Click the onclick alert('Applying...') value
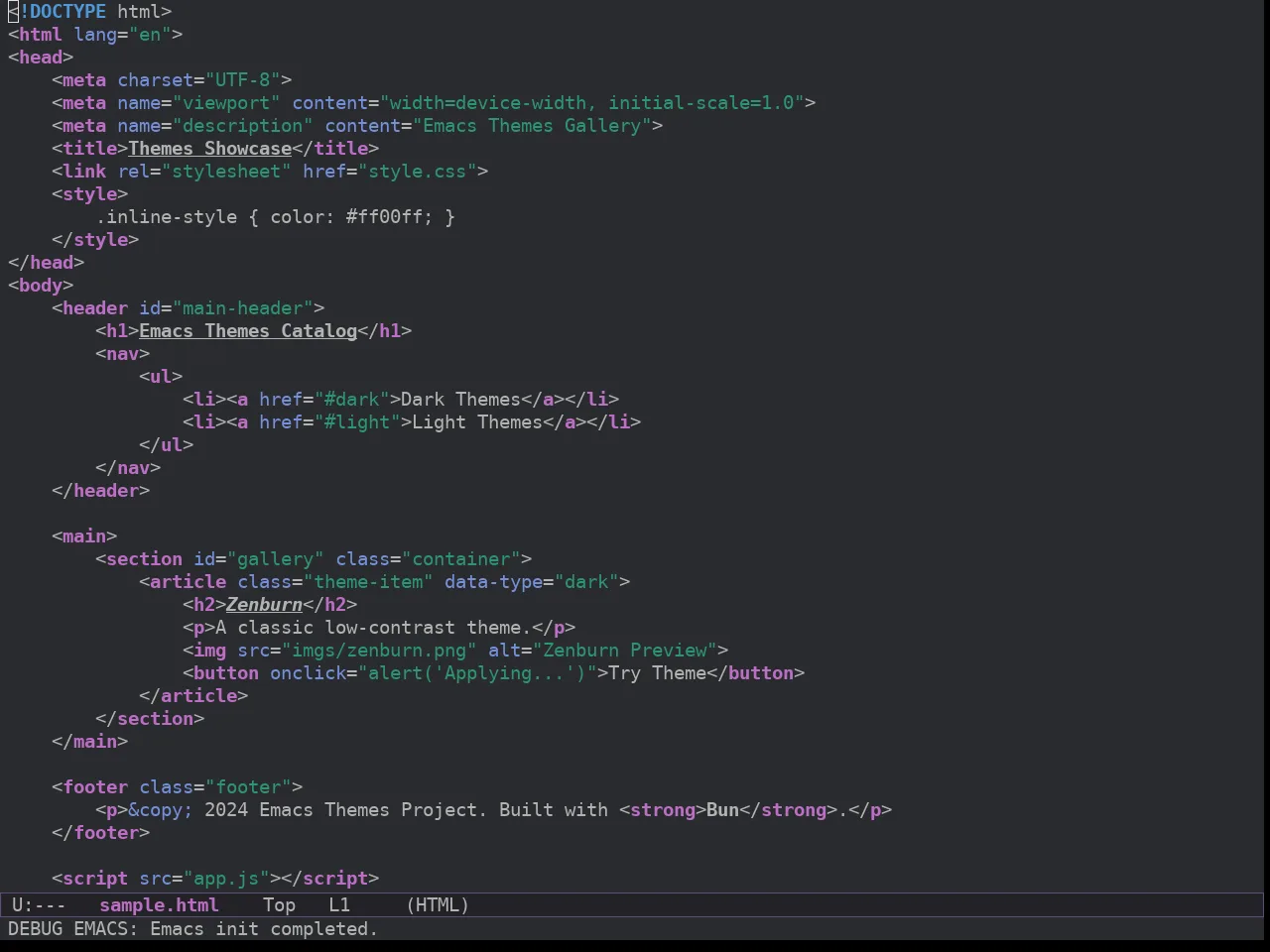The width and height of the screenshot is (1270, 952). [x=477, y=673]
